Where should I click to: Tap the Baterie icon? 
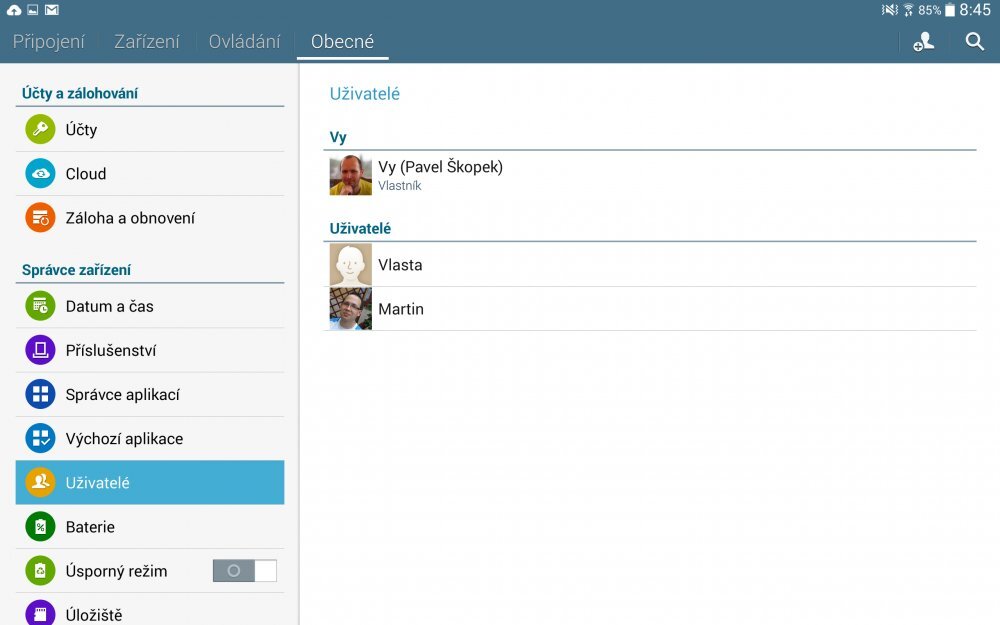point(40,527)
